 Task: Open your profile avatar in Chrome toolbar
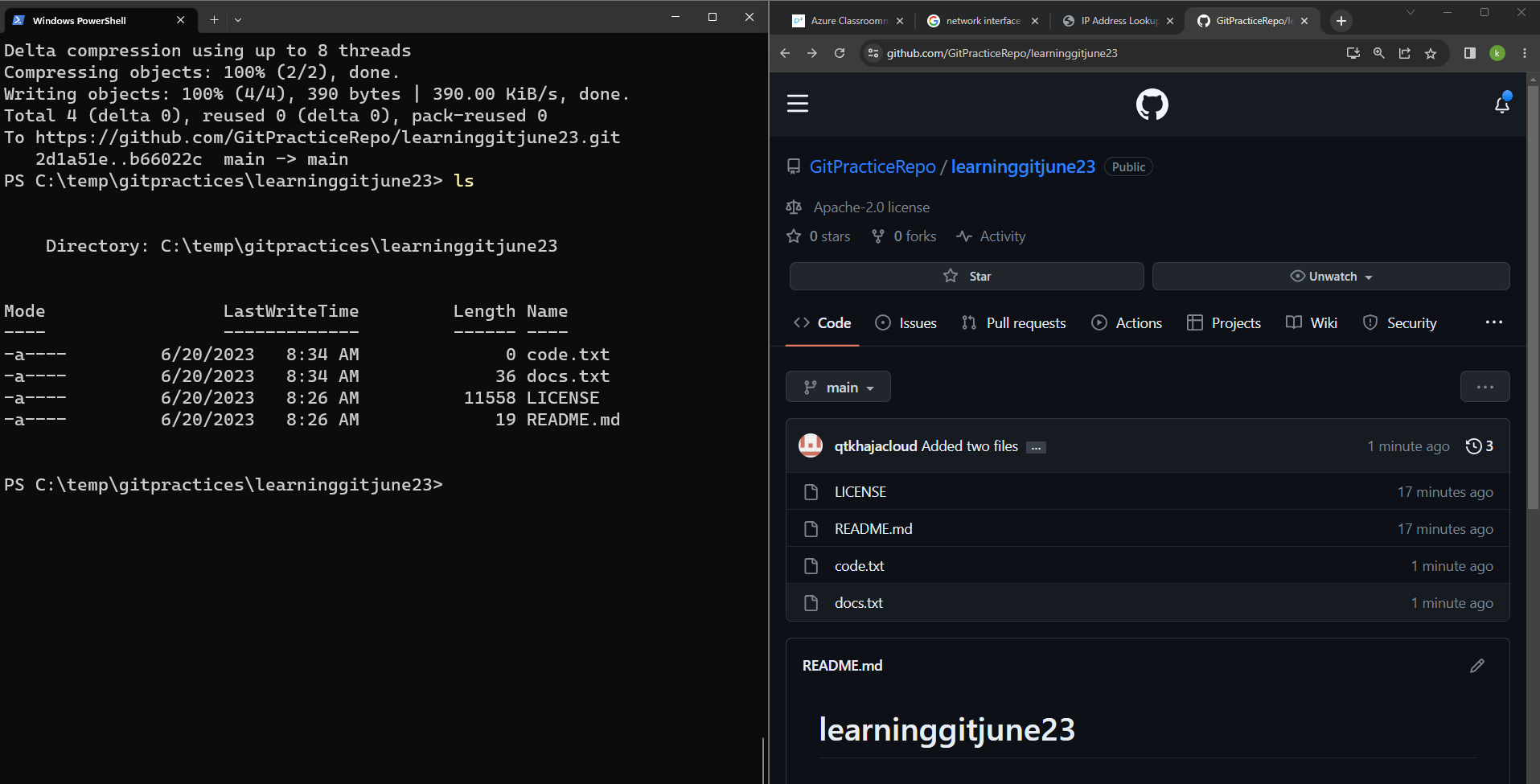pos(1497,53)
